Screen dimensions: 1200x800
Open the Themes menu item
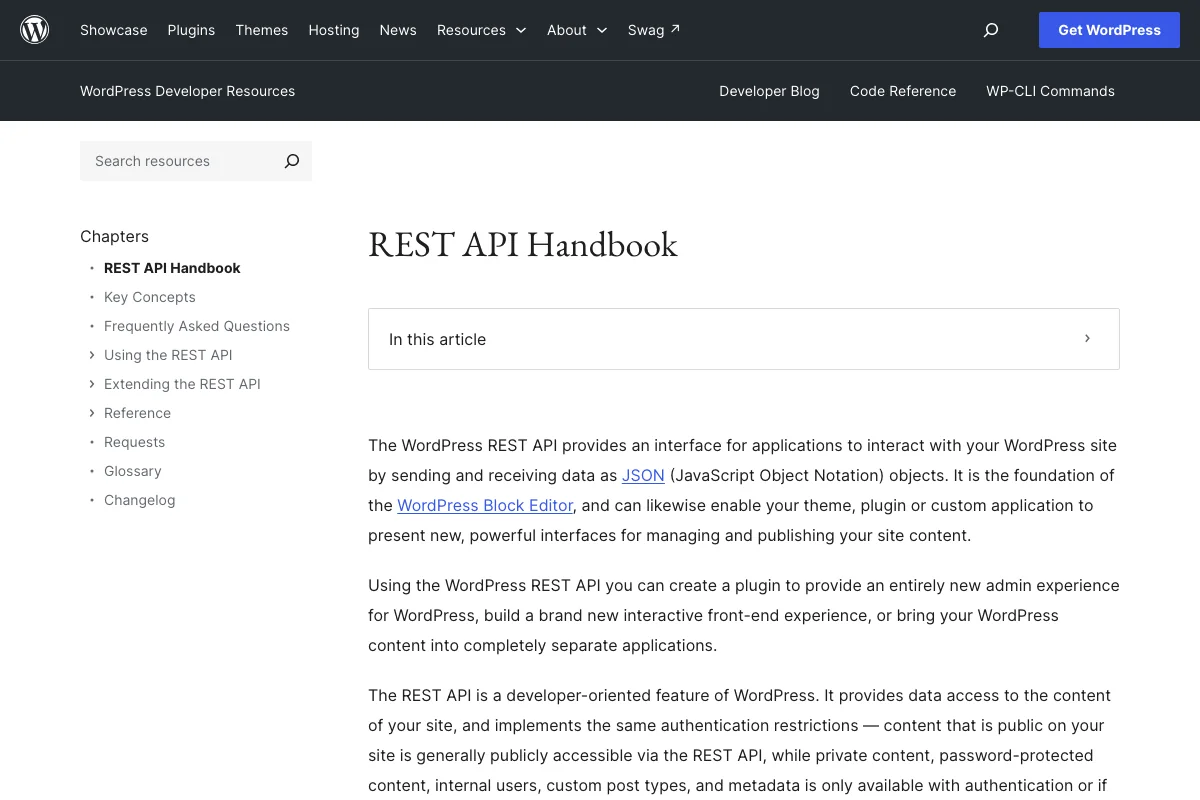pyautogui.click(x=262, y=30)
